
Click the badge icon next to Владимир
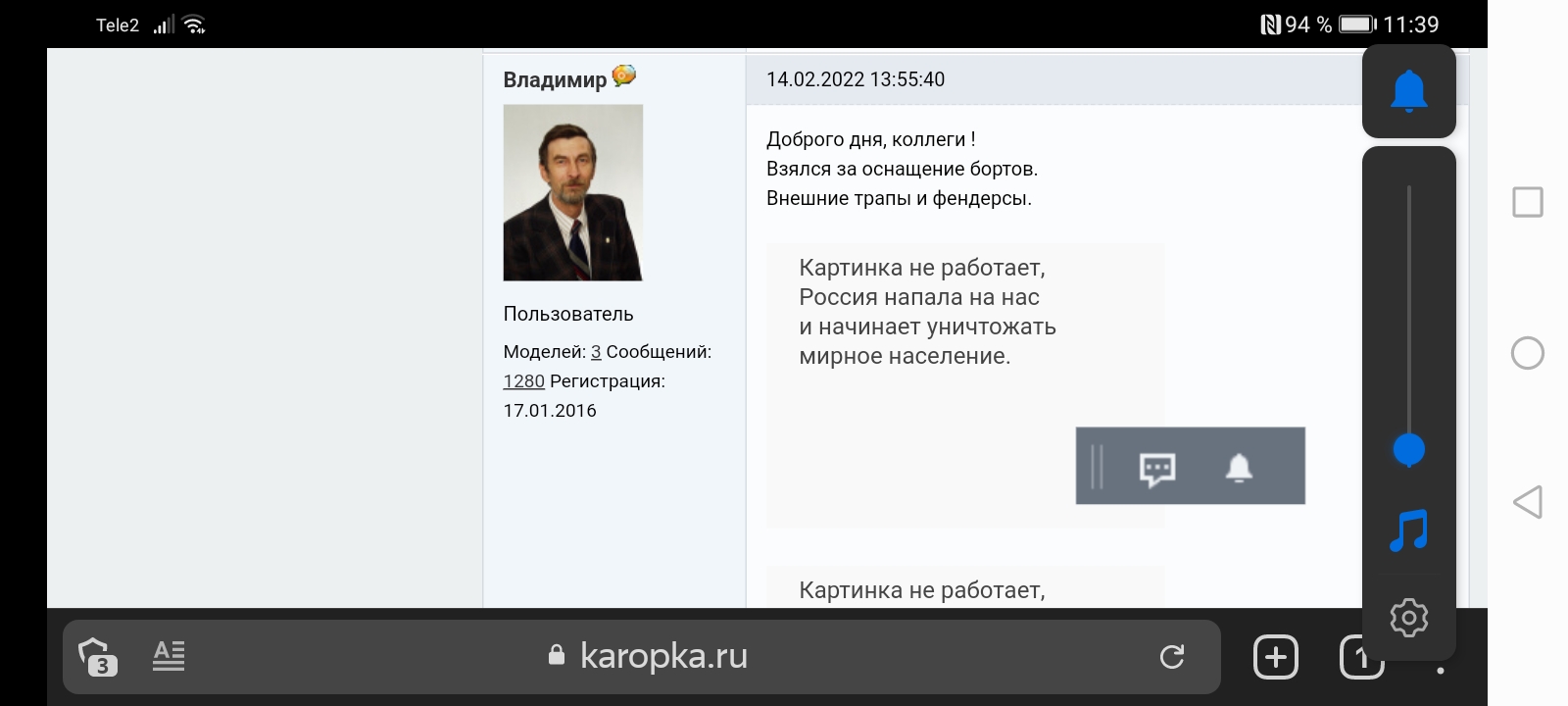[624, 76]
